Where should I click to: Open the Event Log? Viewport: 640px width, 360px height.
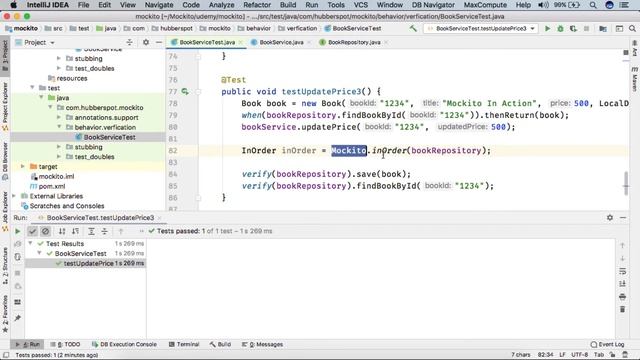(607, 344)
